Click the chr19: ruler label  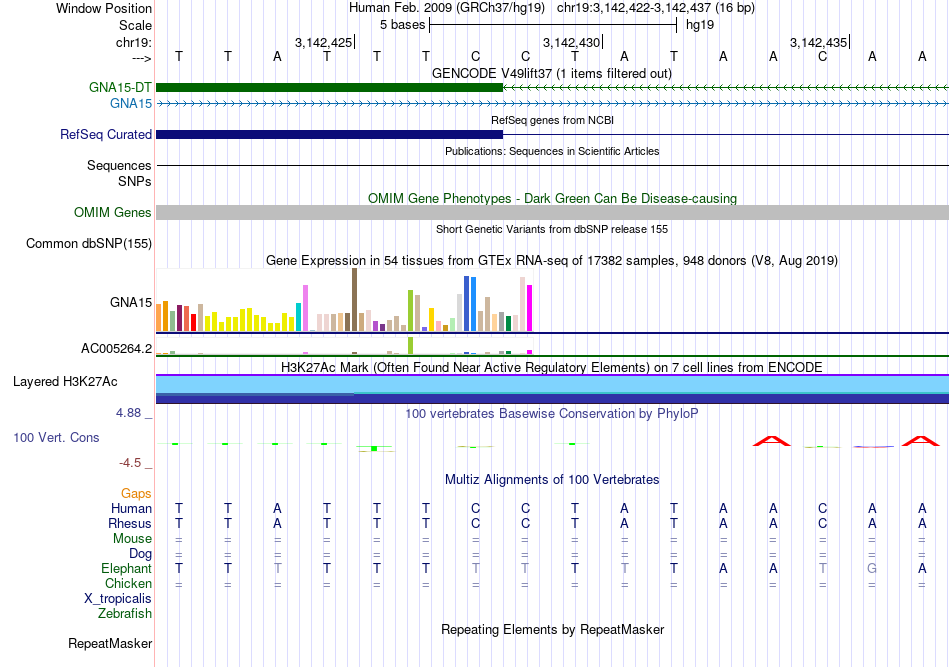(134, 42)
